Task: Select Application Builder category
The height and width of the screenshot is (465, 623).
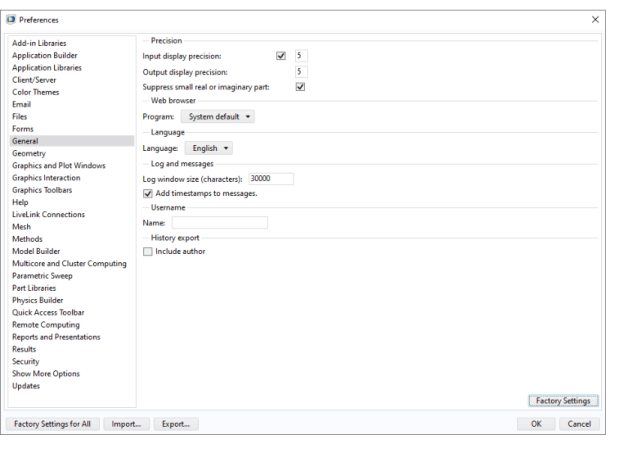Action: pos(72,55)
